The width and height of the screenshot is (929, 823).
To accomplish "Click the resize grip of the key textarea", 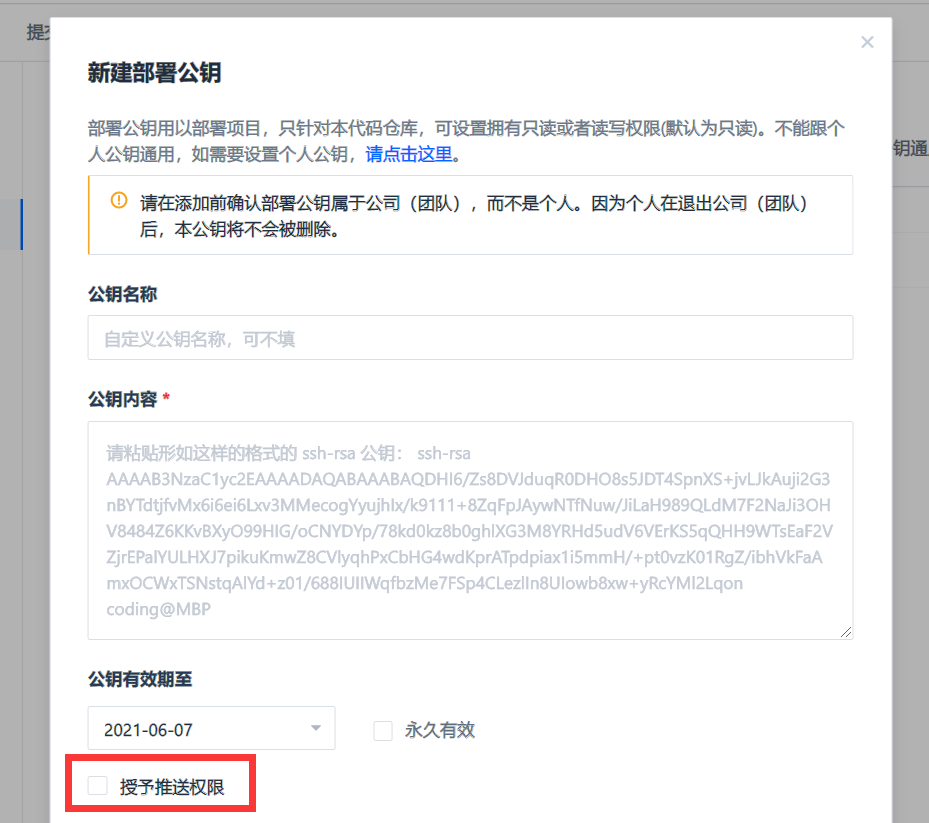I will tap(846, 632).
